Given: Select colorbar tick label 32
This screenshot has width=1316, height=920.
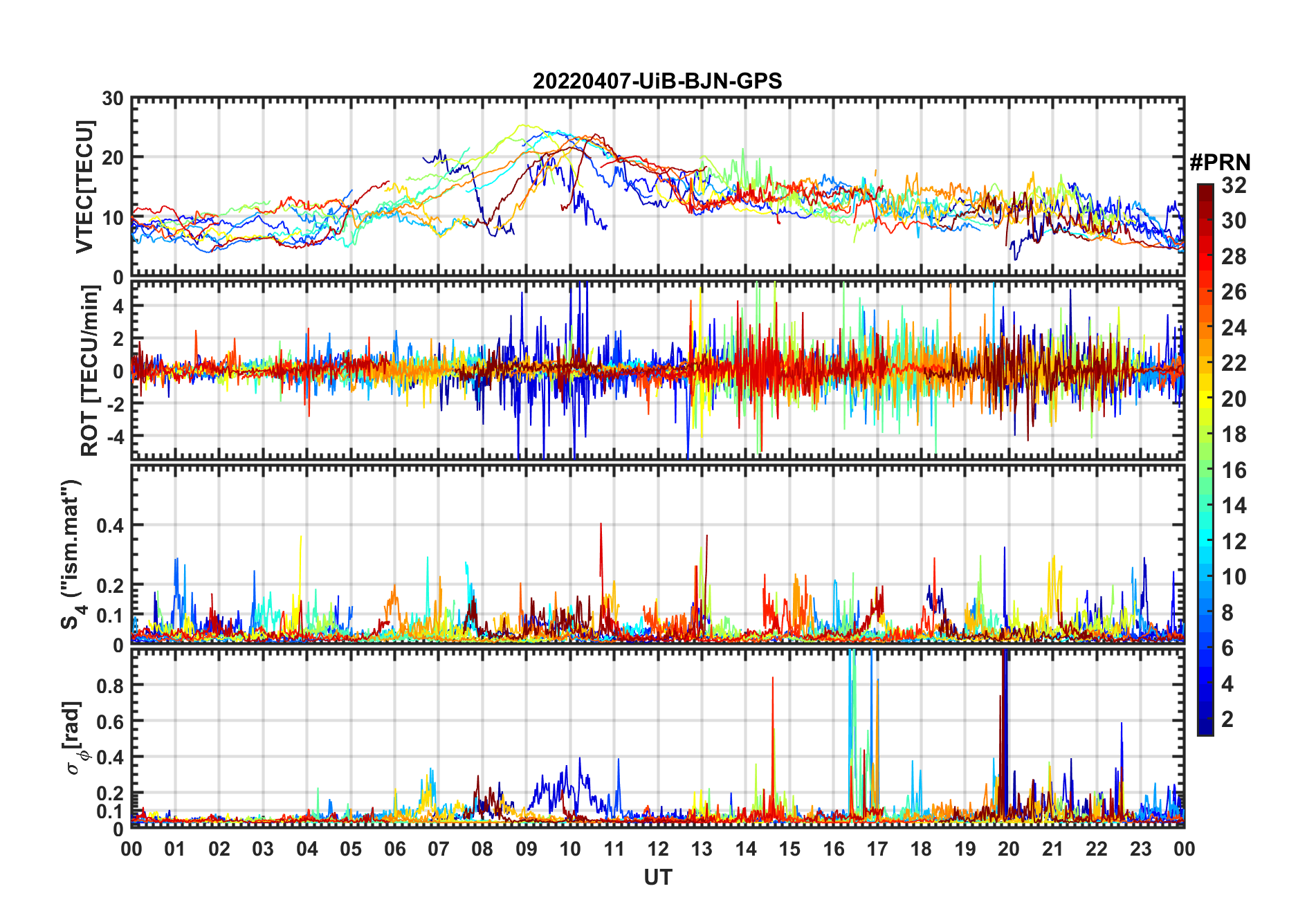Looking at the screenshot, I should click(1234, 185).
